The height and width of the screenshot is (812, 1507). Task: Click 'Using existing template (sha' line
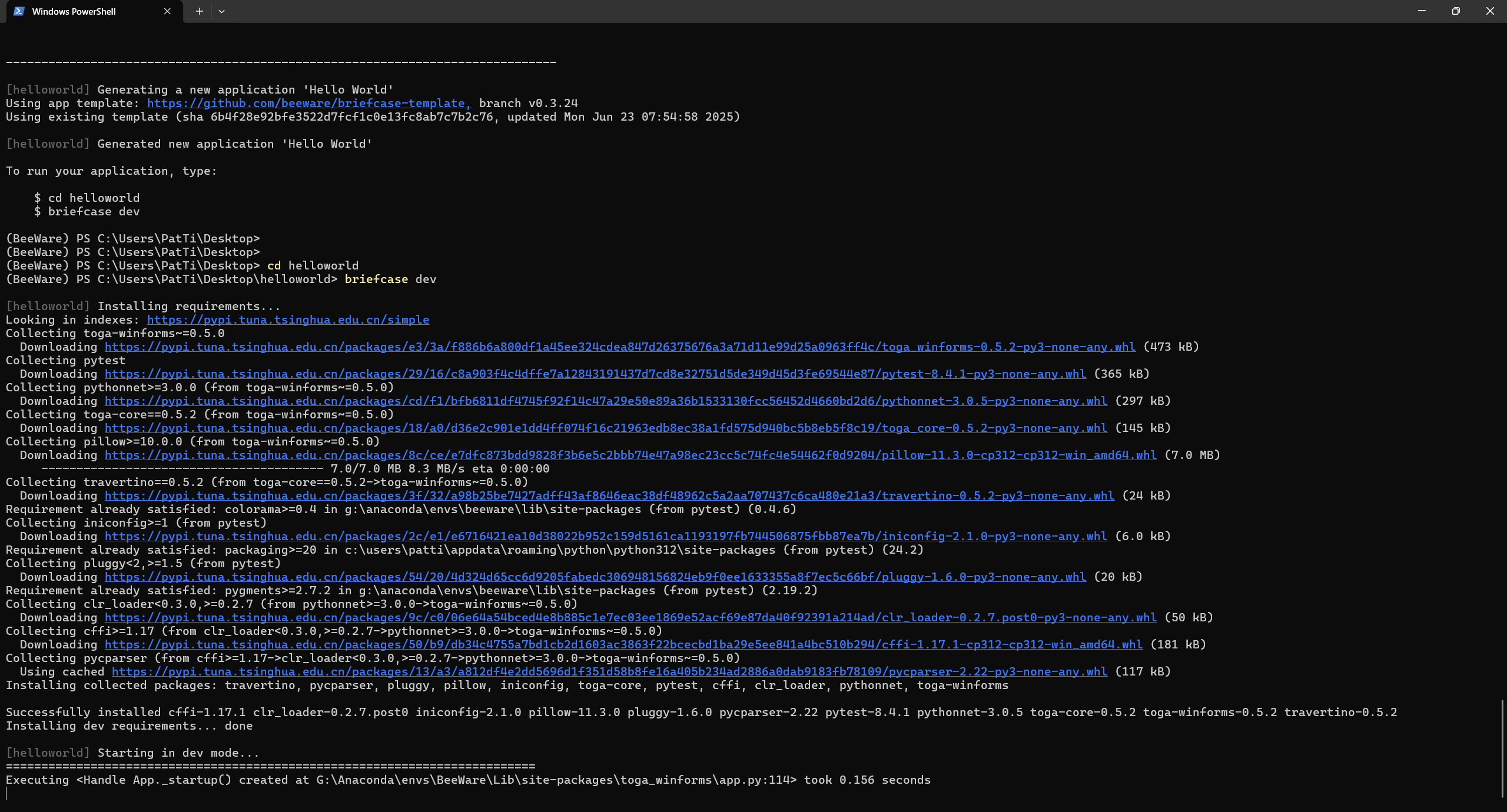point(373,117)
